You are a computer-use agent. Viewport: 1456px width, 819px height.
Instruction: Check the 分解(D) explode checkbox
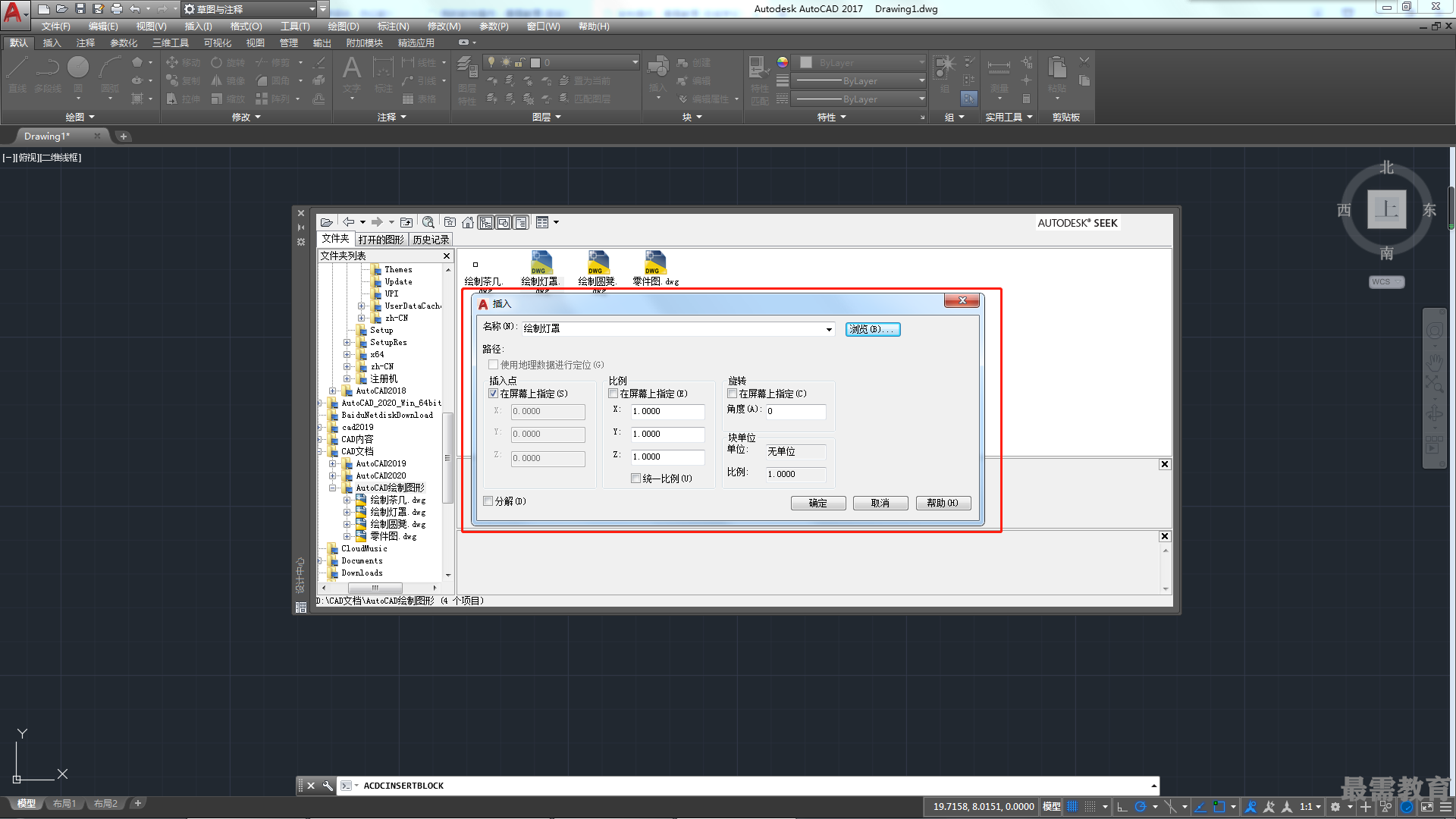tap(488, 501)
